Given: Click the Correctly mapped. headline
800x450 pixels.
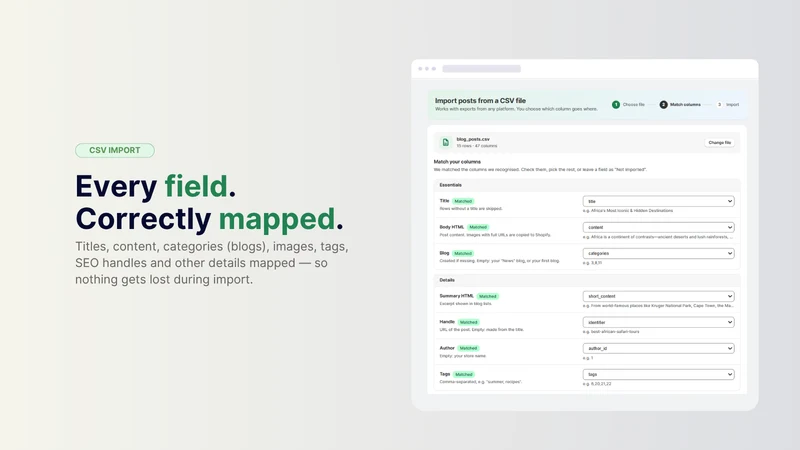Looking at the screenshot, I should [x=209, y=219].
